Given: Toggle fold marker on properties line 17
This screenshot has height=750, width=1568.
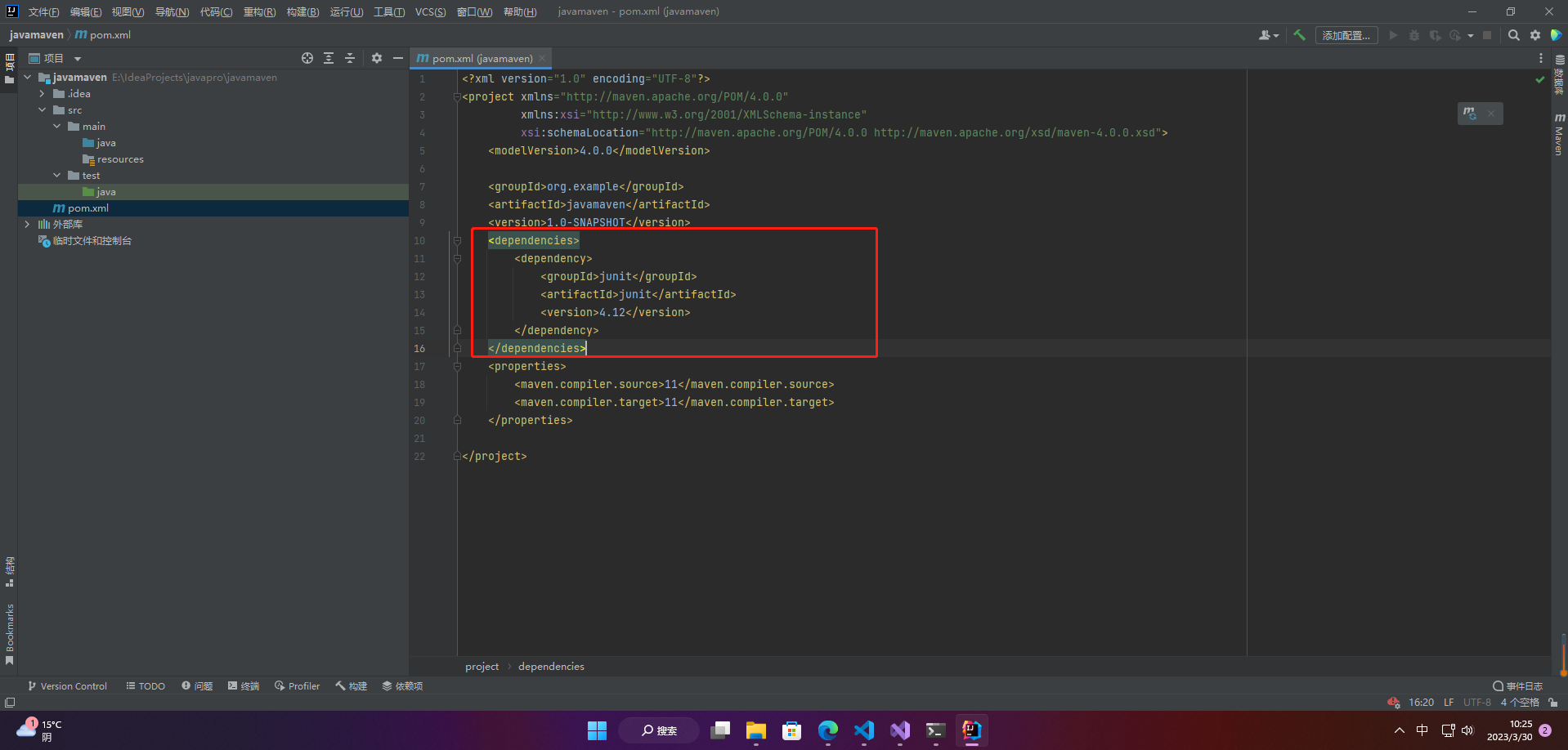Looking at the screenshot, I should [457, 367].
